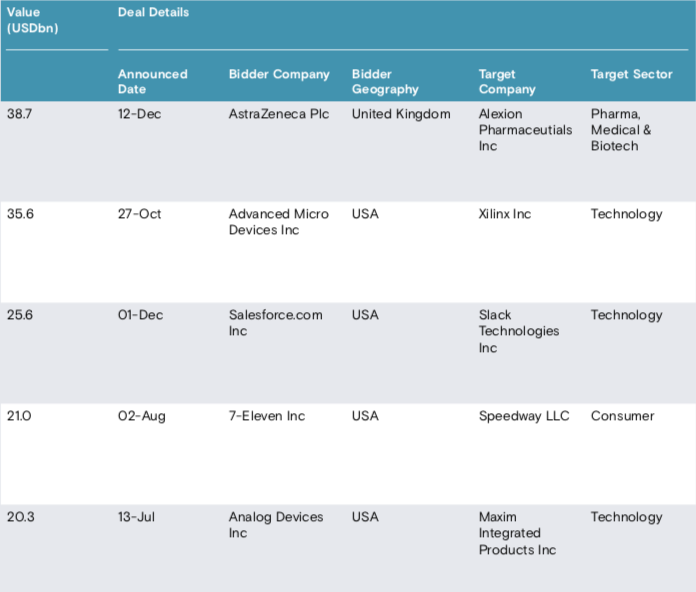696x592 pixels.
Task: Click the Pharma, Medical & Biotech sector cell
Action: coord(621,130)
